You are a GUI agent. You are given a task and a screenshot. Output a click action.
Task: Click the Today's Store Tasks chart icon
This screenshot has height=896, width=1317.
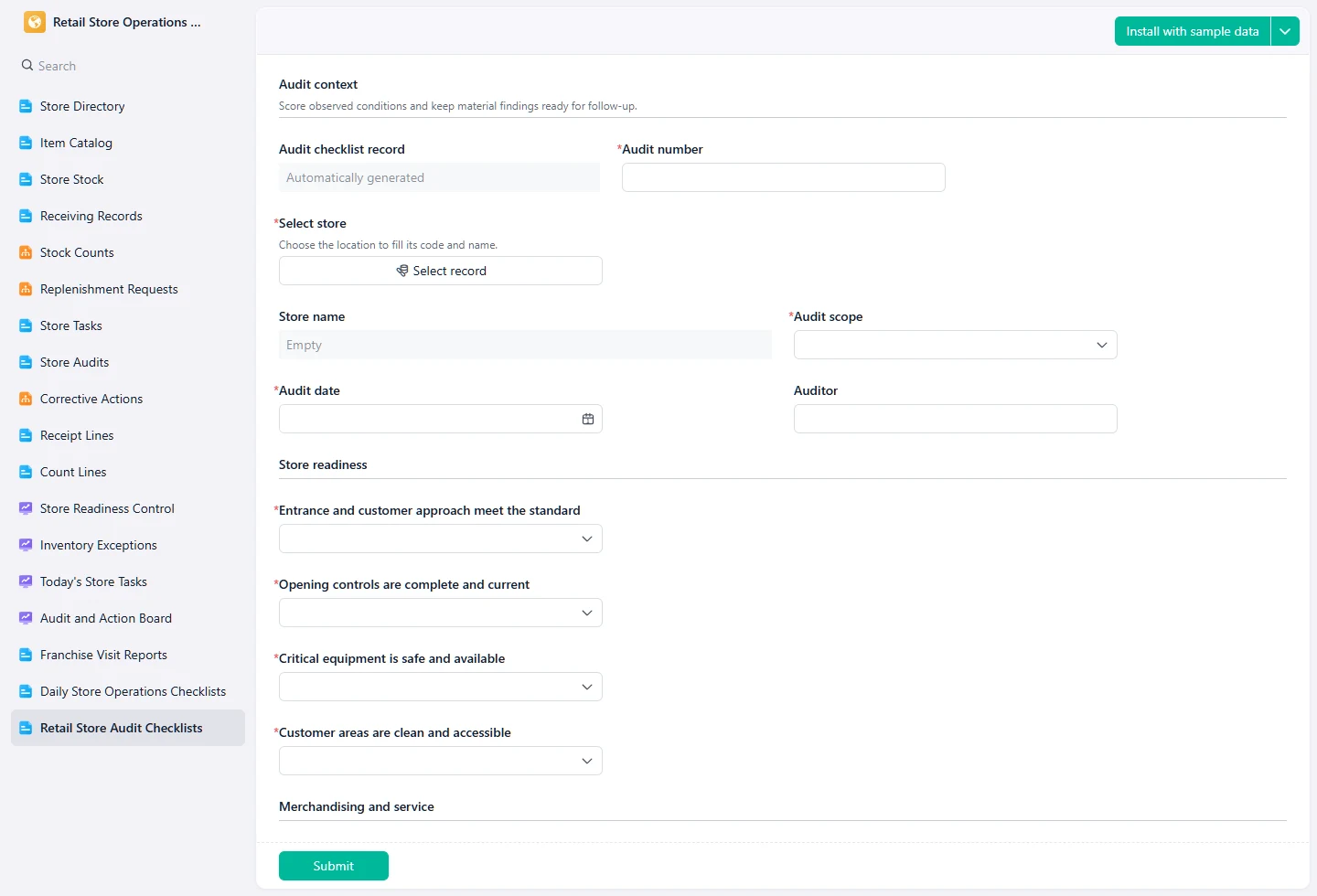point(26,581)
